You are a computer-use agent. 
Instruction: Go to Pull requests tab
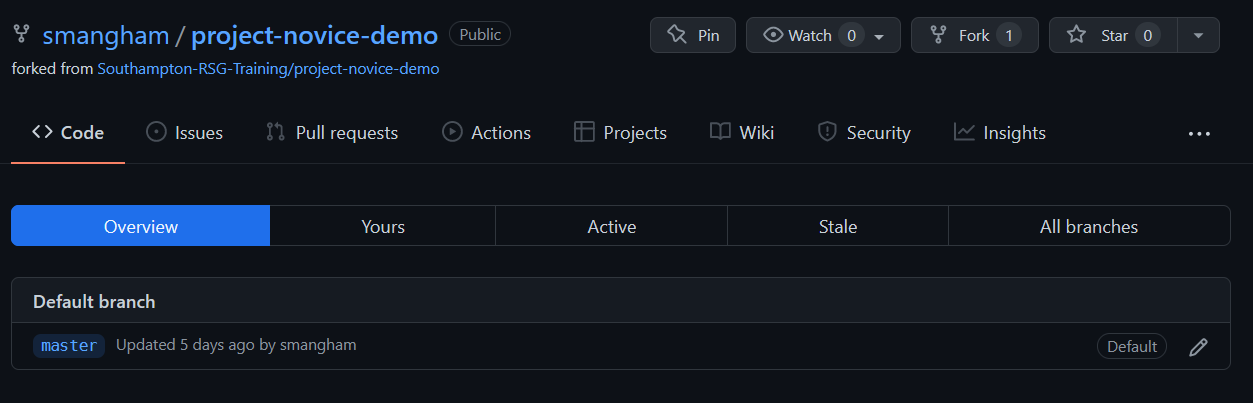[332, 133]
